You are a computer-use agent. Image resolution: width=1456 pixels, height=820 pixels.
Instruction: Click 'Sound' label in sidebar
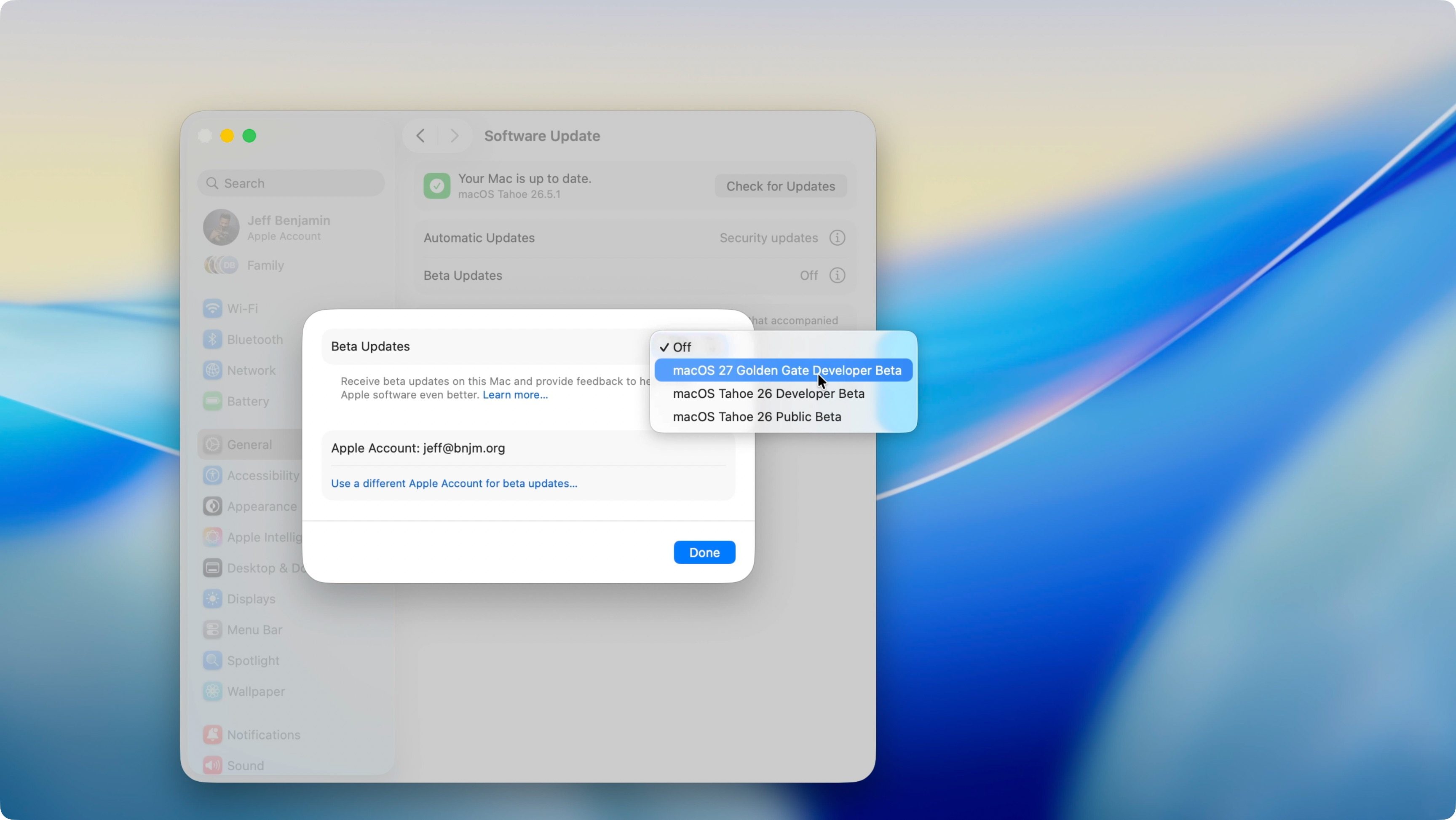(x=246, y=765)
